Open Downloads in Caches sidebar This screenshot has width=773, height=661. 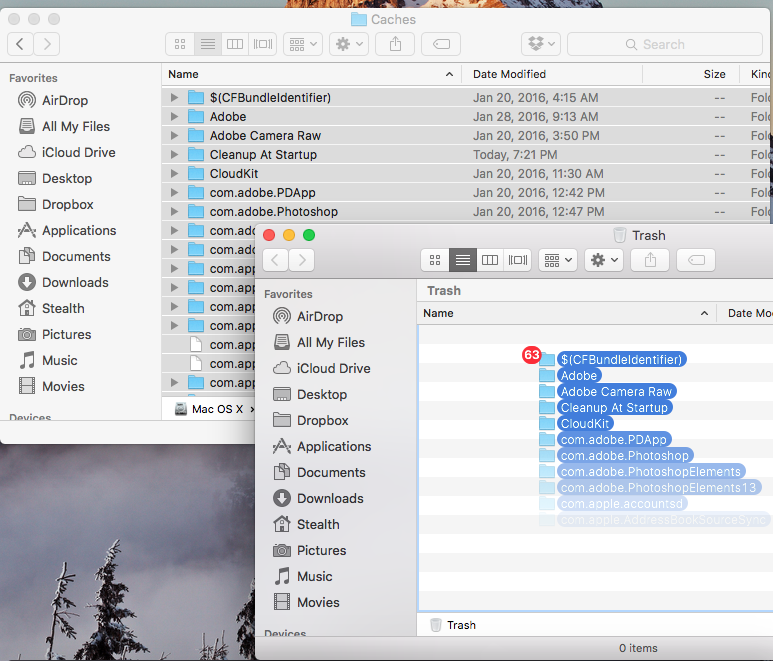coord(63,282)
